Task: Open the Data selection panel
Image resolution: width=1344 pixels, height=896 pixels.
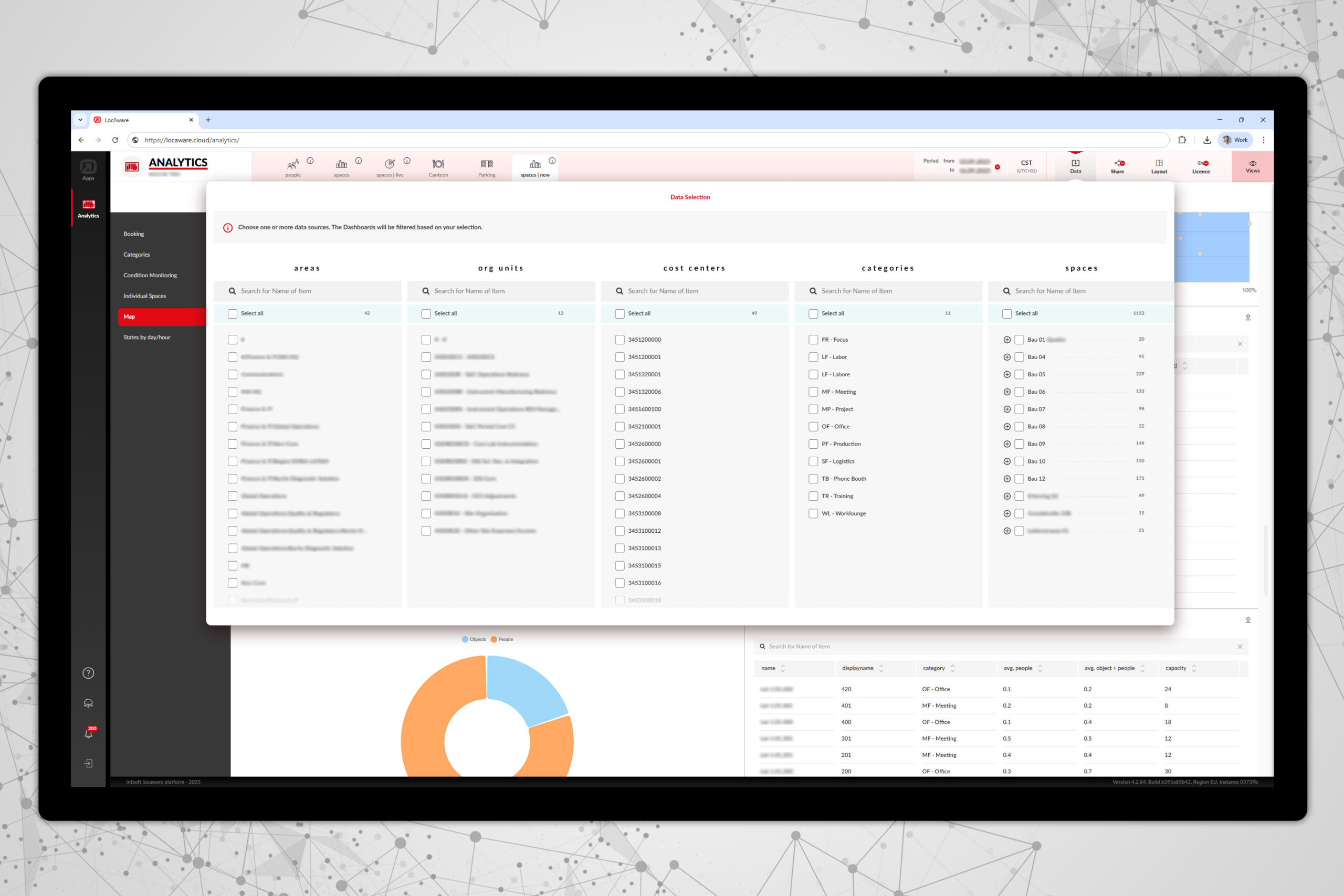Action: point(1075,166)
